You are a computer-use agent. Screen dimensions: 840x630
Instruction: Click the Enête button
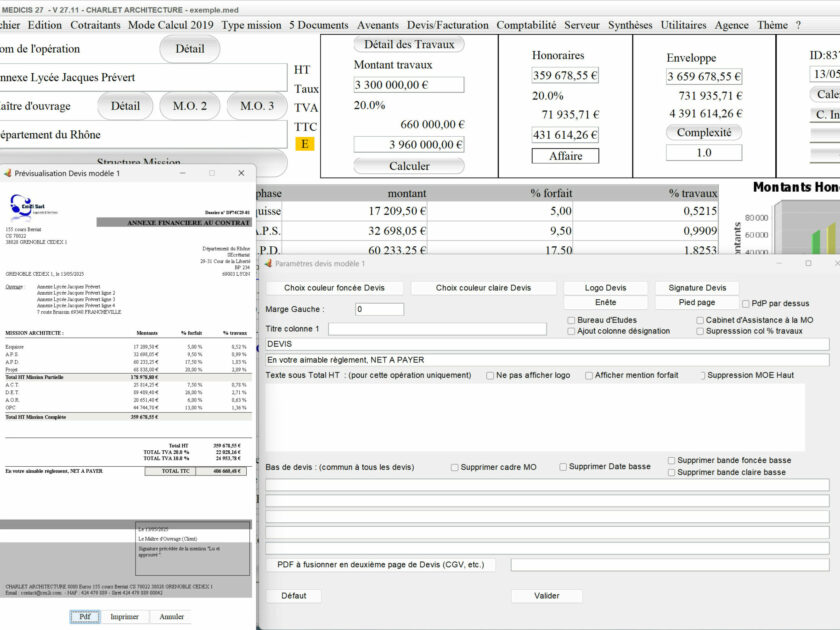click(x=605, y=302)
